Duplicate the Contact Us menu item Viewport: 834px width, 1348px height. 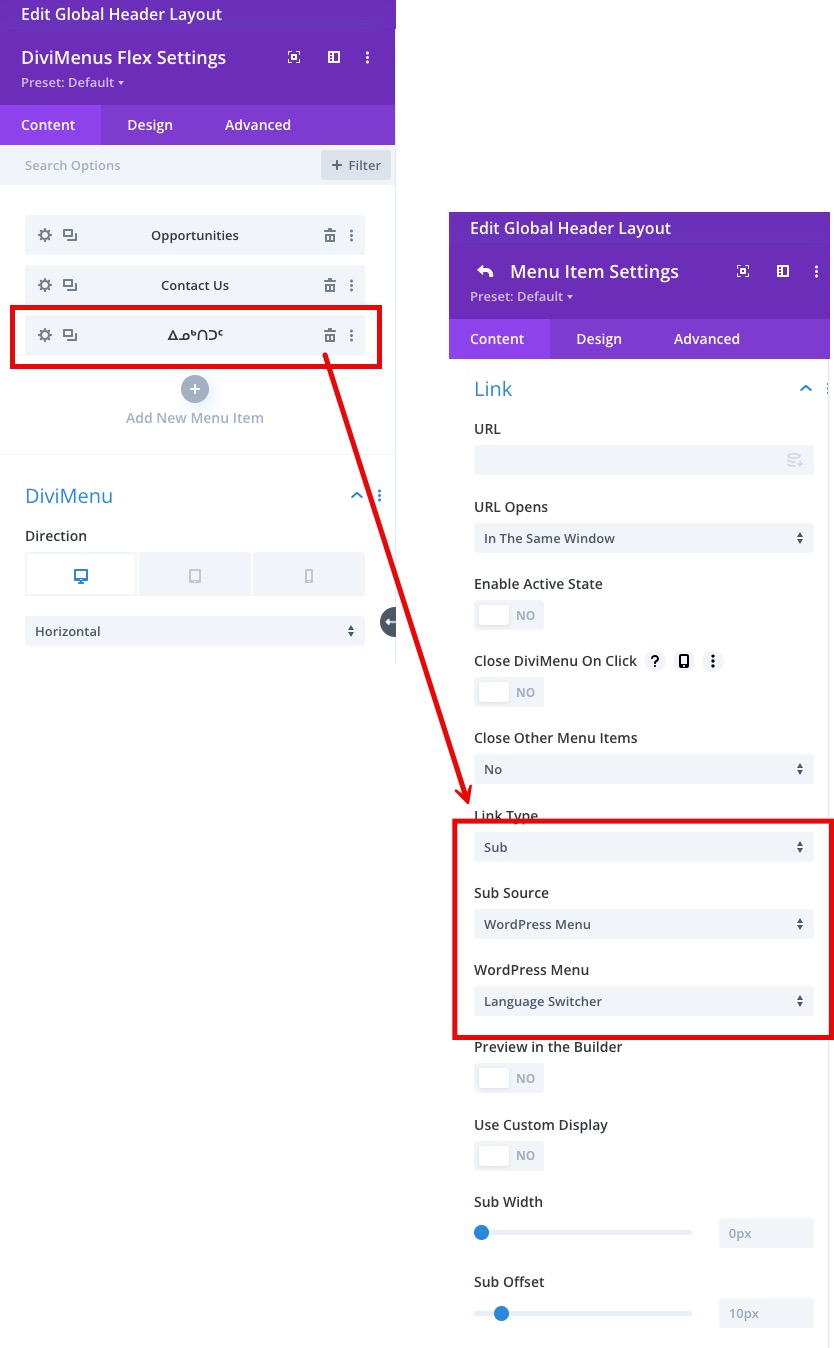pyautogui.click(x=70, y=285)
